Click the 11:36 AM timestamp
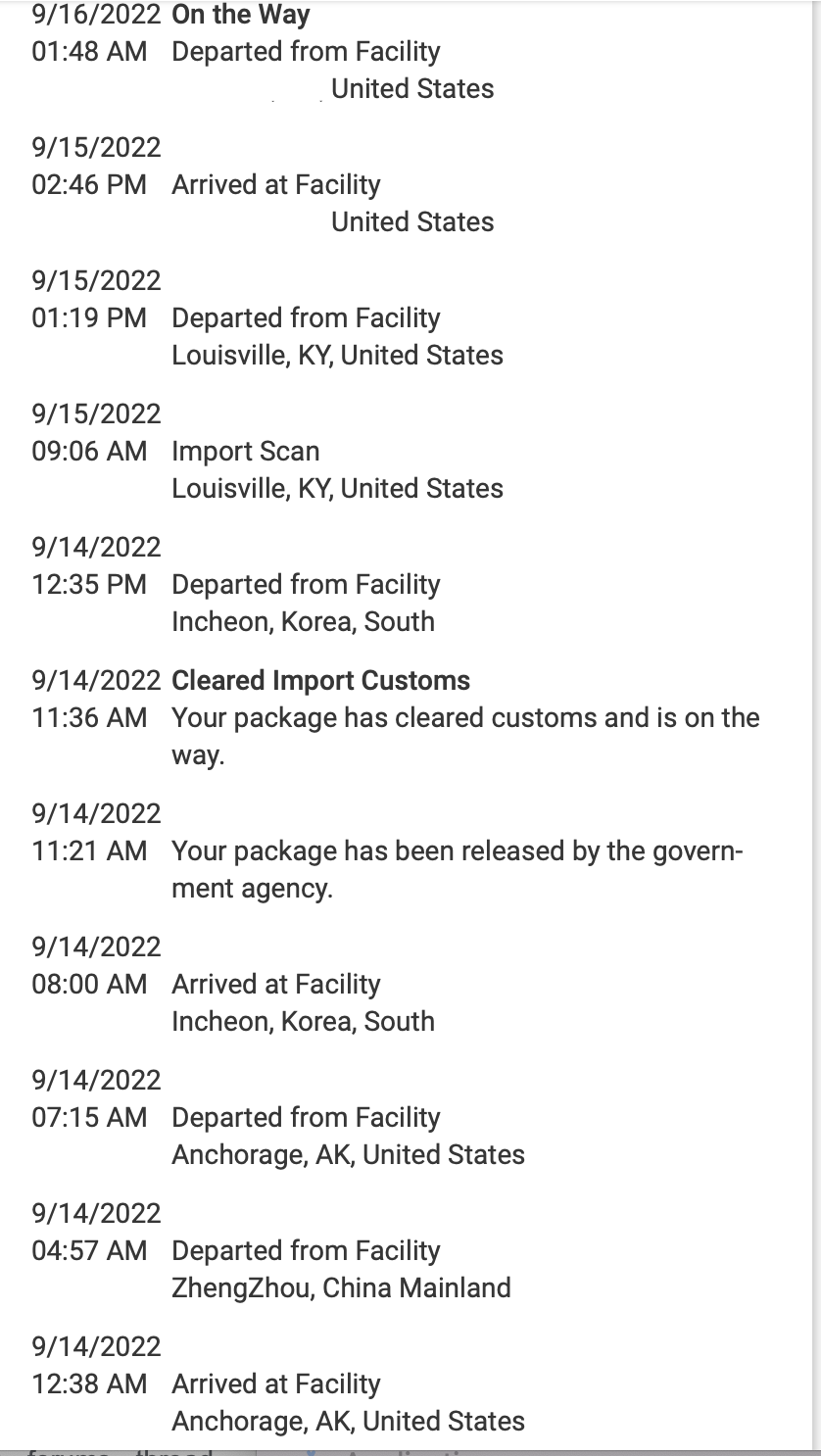 click(x=89, y=718)
